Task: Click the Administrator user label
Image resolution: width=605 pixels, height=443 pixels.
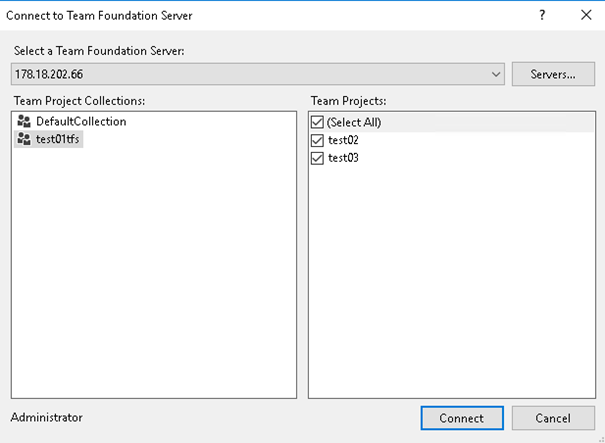Action: [x=46, y=417]
